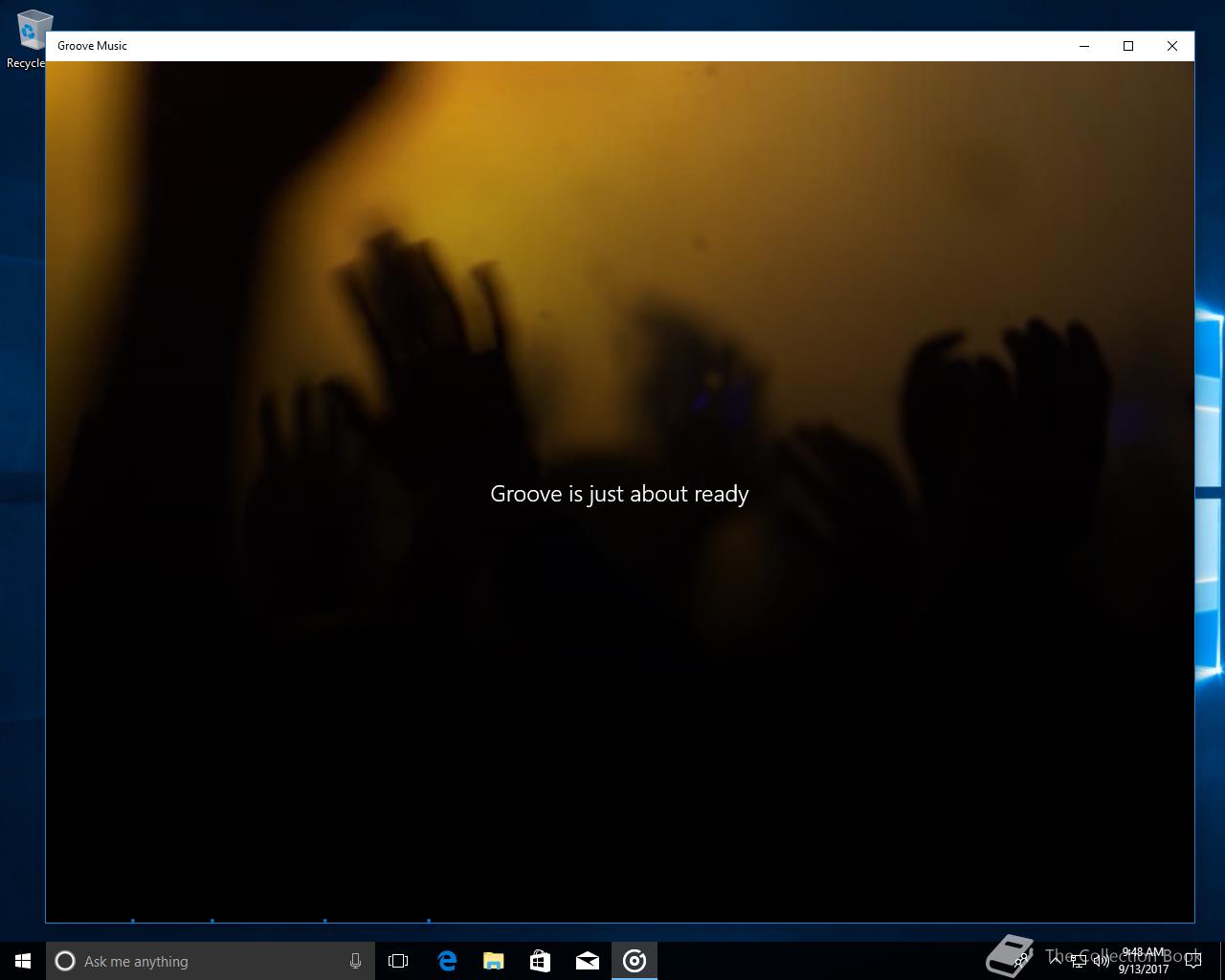Maximize the Groove Music window
This screenshot has width=1225, height=980.
coord(1128,46)
